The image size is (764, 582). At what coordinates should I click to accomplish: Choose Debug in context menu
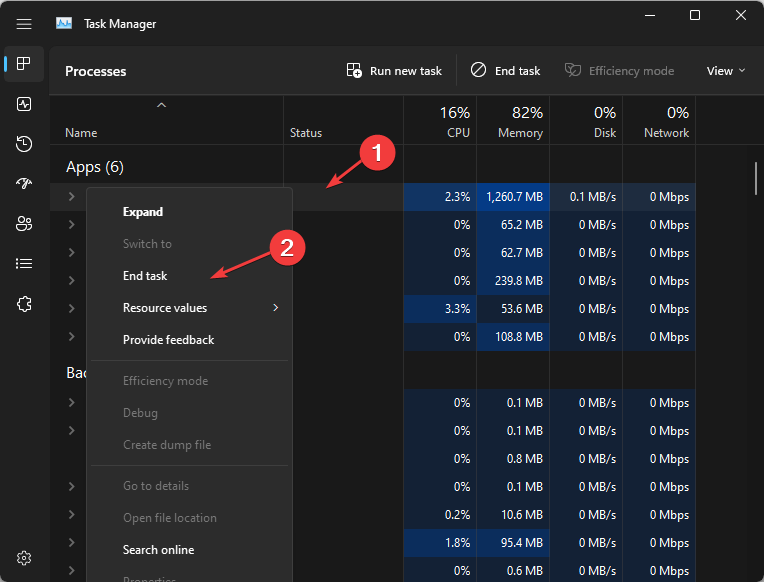pyautogui.click(x=190, y=413)
